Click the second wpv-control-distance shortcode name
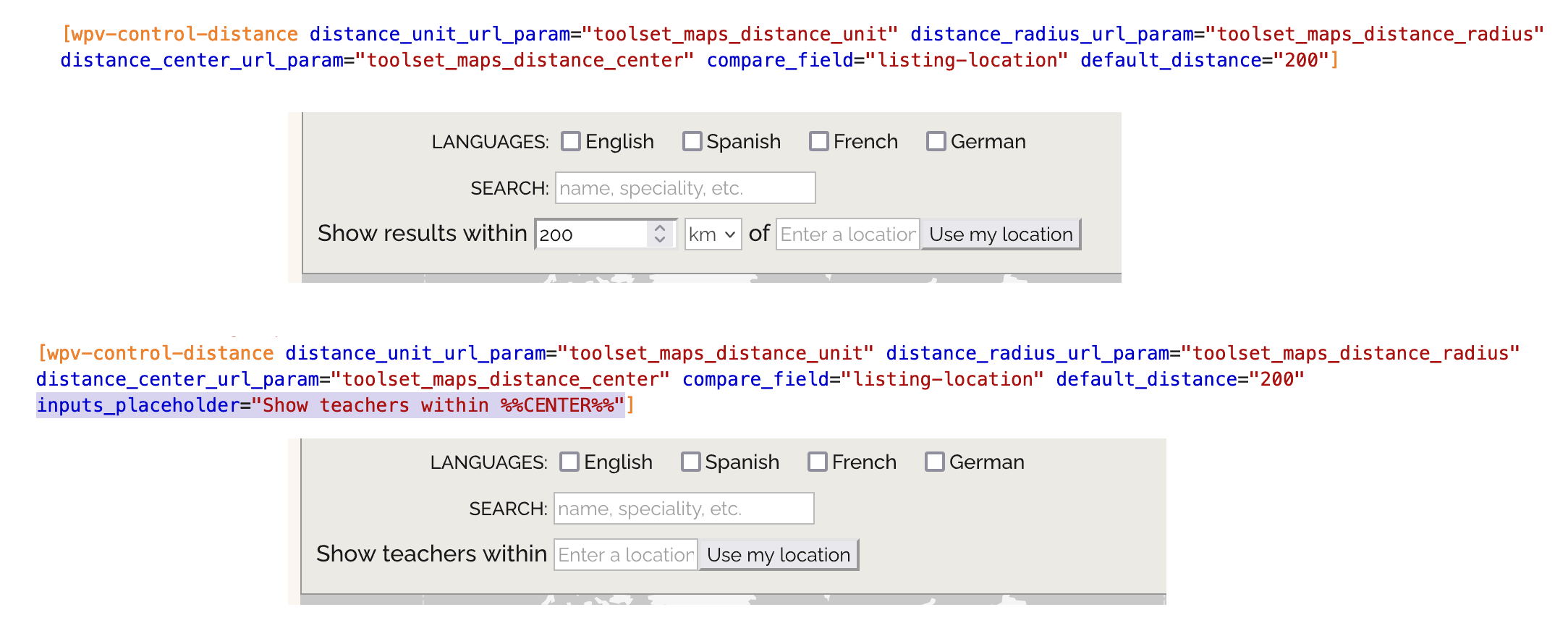The width and height of the screenshot is (1568, 636). point(161,353)
